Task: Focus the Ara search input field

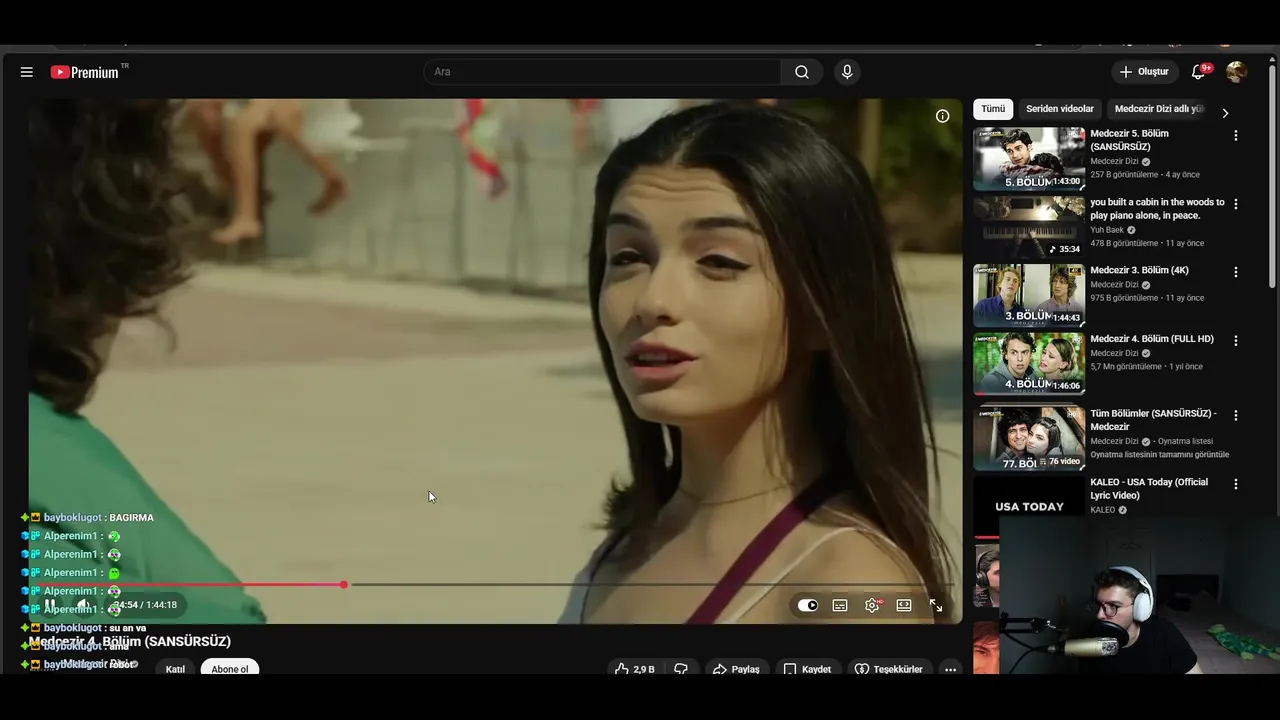Action: (x=602, y=72)
